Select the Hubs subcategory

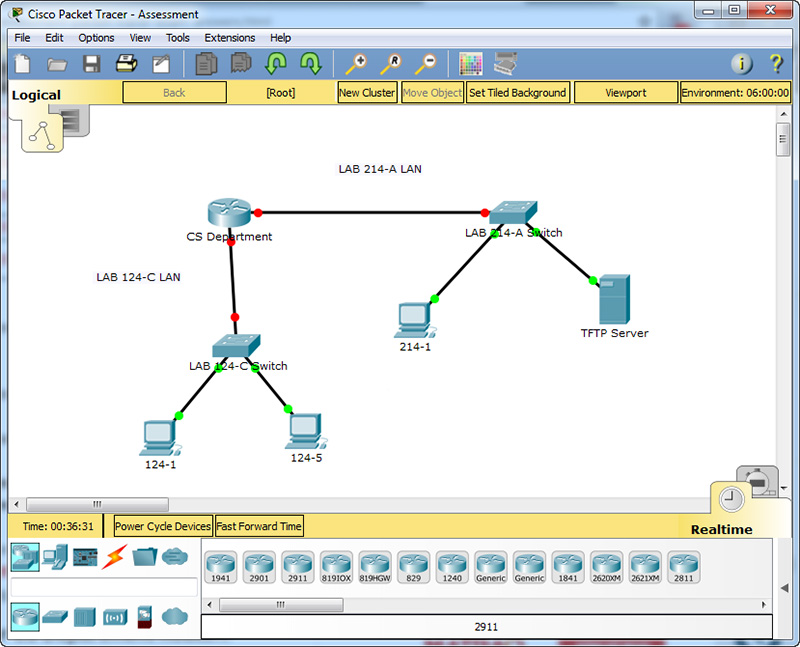[85, 617]
